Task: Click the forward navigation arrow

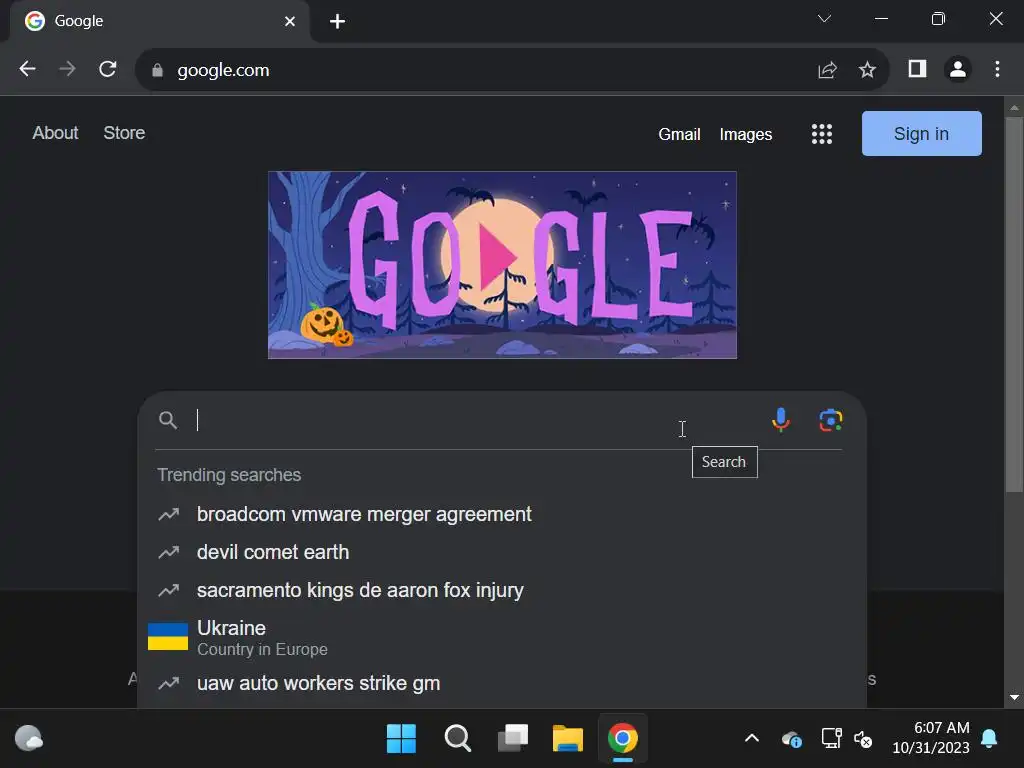Action: click(67, 69)
